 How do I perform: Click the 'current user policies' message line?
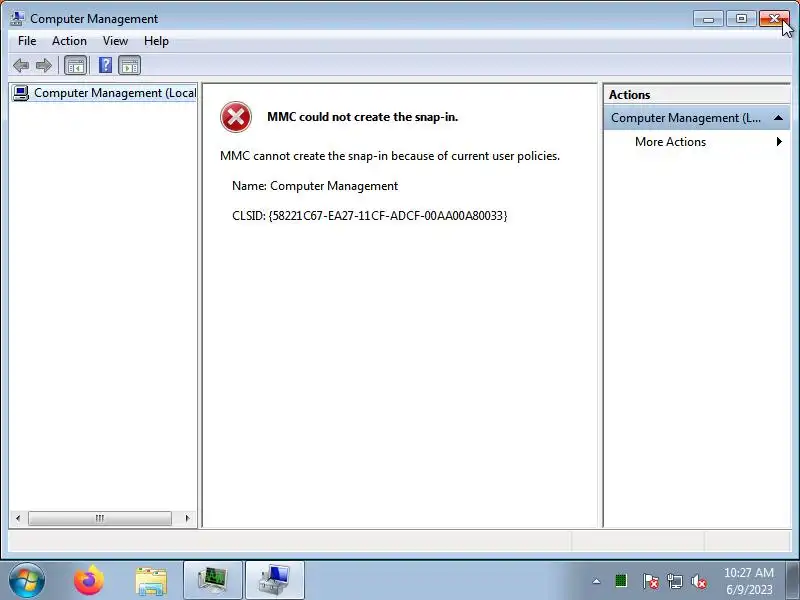click(390, 156)
